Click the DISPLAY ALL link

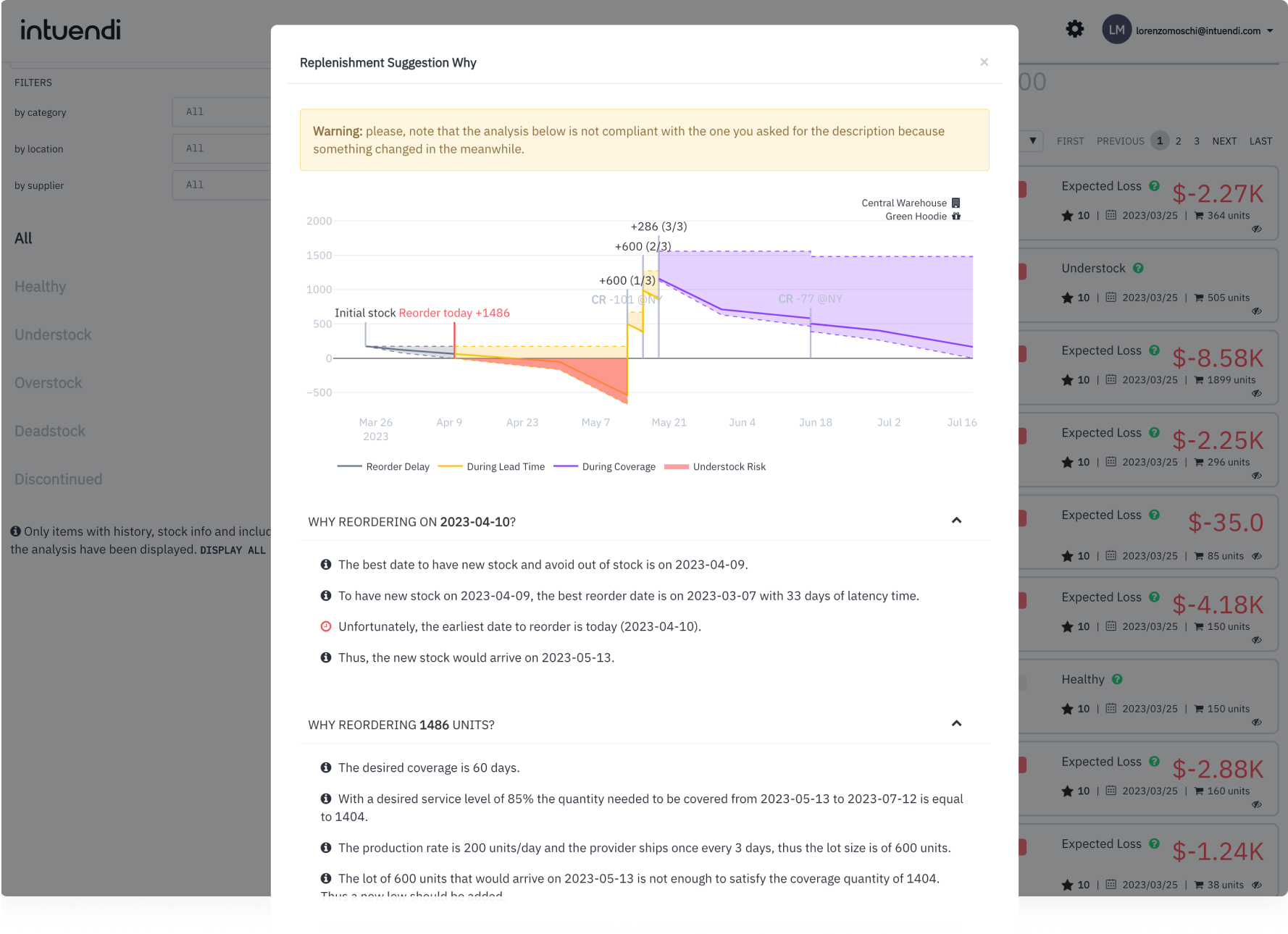tap(233, 550)
